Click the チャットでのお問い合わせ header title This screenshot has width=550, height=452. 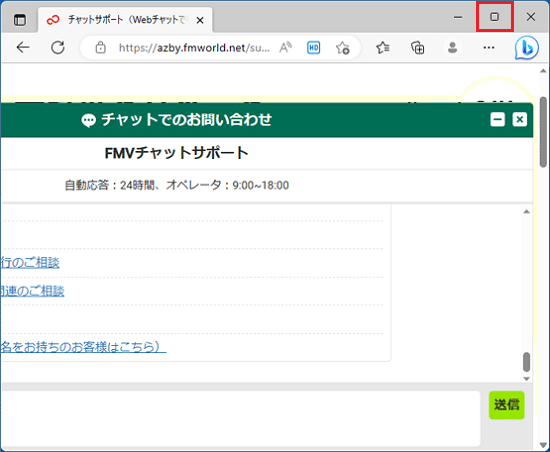pyautogui.click(x=187, y=120)
